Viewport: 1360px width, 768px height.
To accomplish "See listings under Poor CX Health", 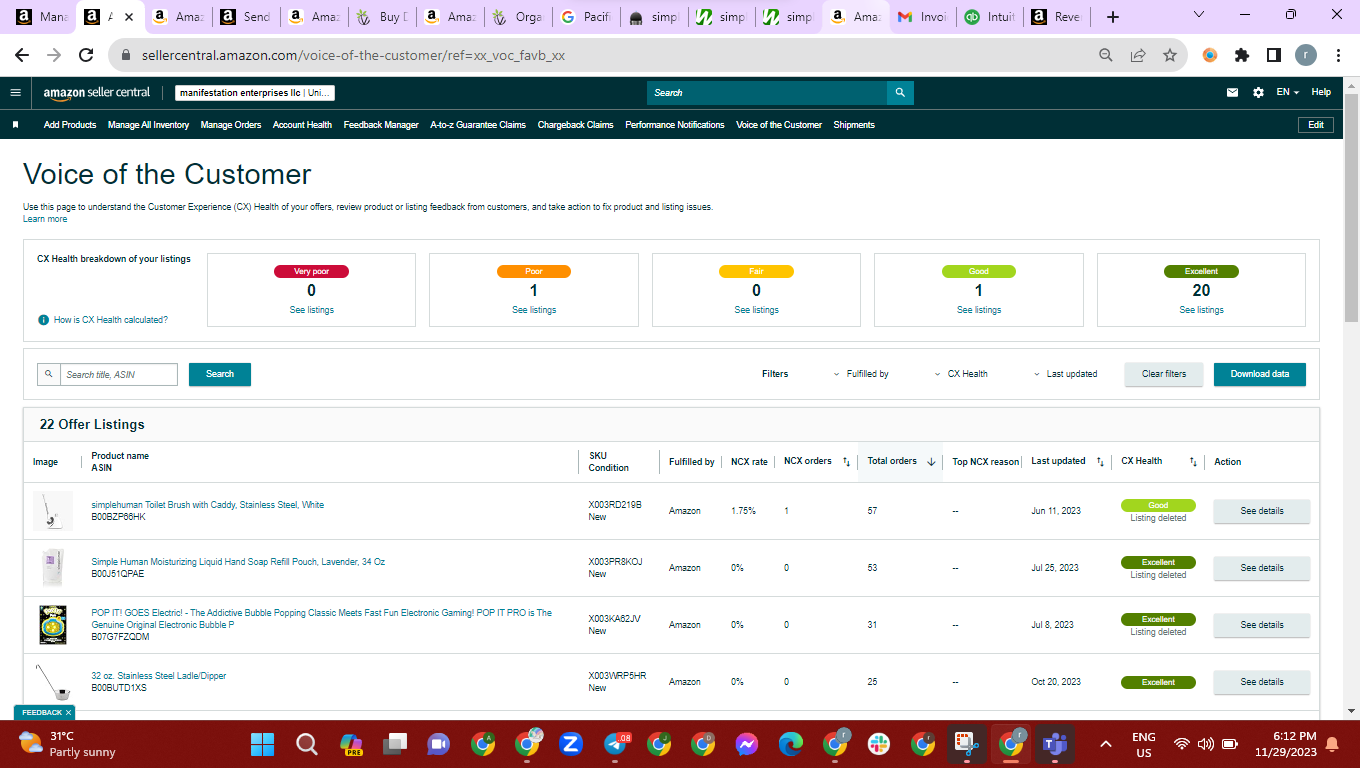I will [534, 310].
